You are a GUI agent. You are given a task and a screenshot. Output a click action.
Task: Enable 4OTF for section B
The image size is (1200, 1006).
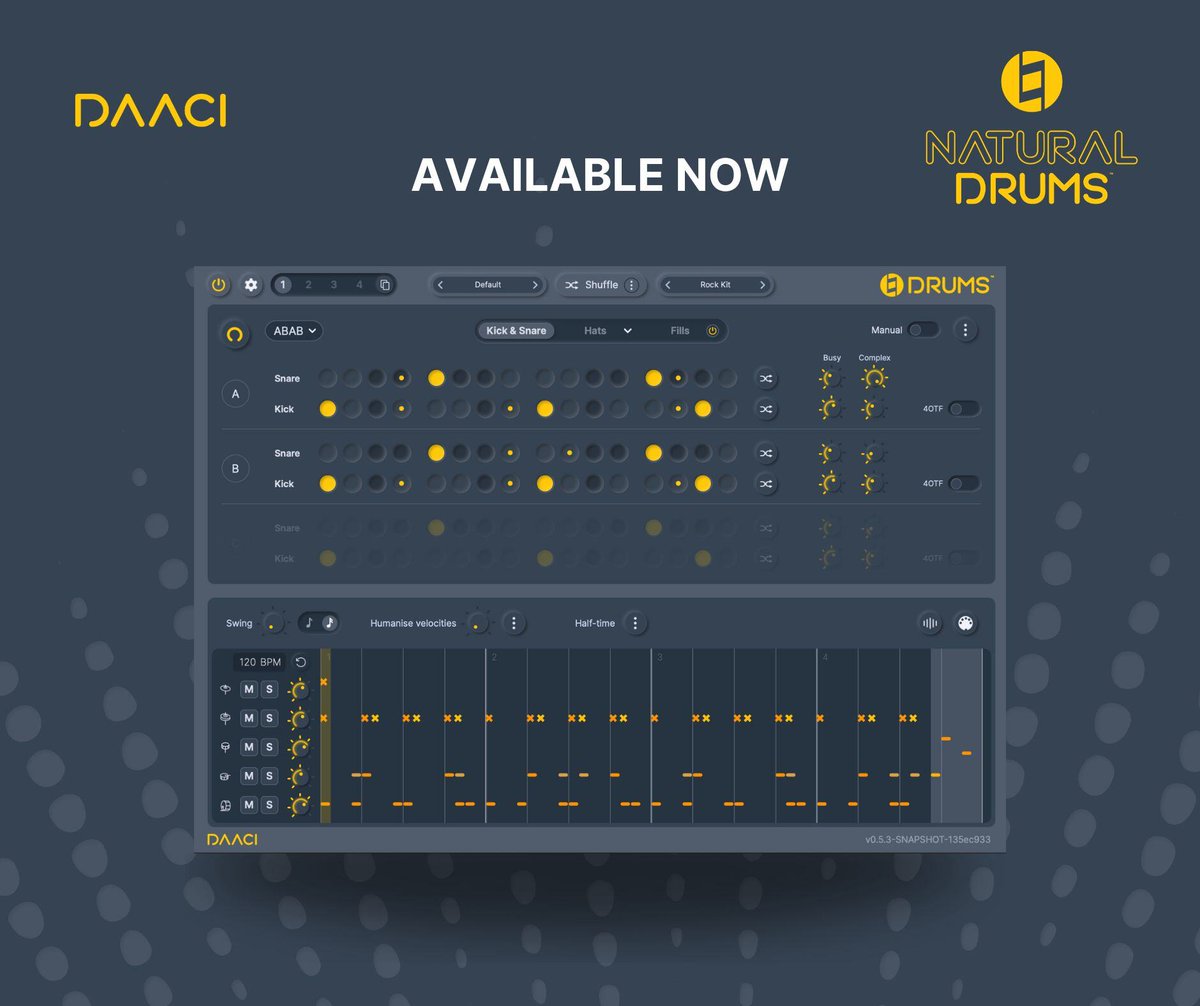(x=964, y=484)
